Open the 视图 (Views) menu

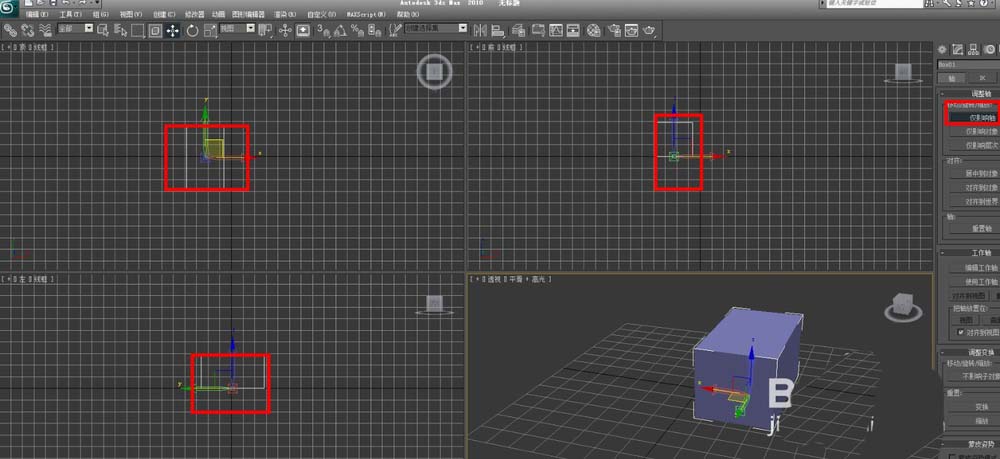pyautogui.click(x=131, y=14)
